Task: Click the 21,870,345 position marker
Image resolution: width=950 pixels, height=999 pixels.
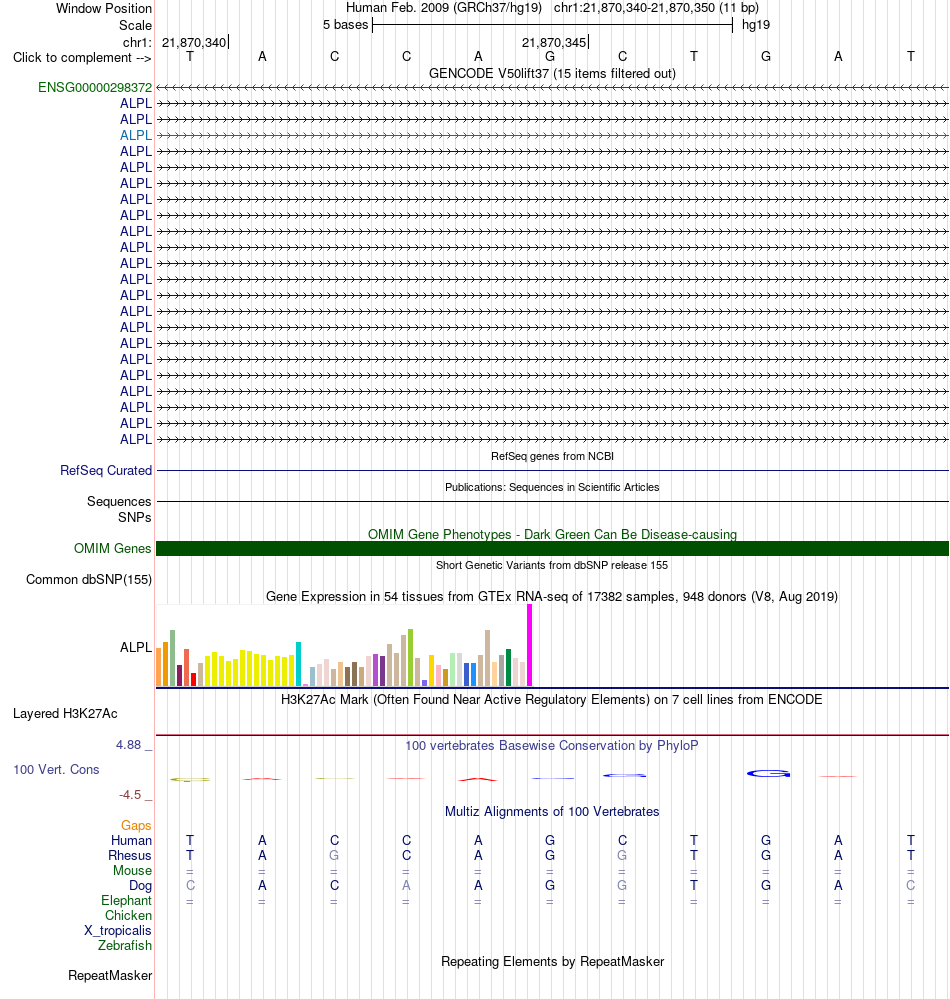Action: [x=554, y=43]
